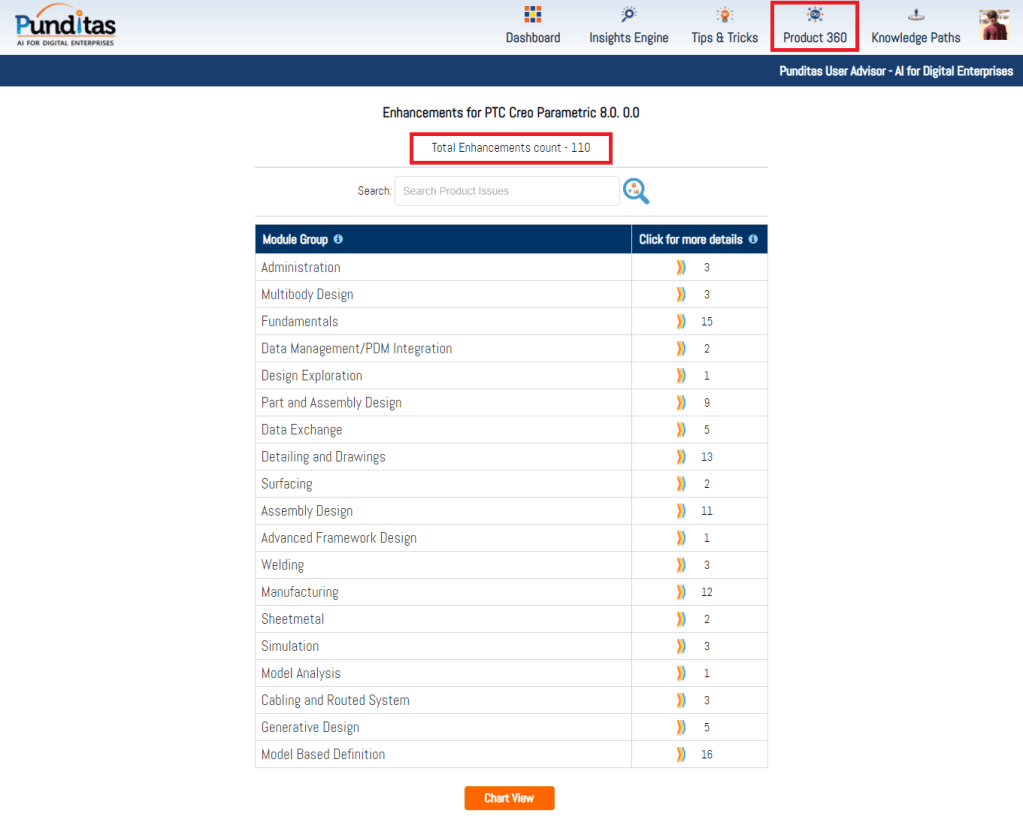Expand Model Based Definition details arrow
This screenshot has width=1023, height=823.
[x=681, y=754]
